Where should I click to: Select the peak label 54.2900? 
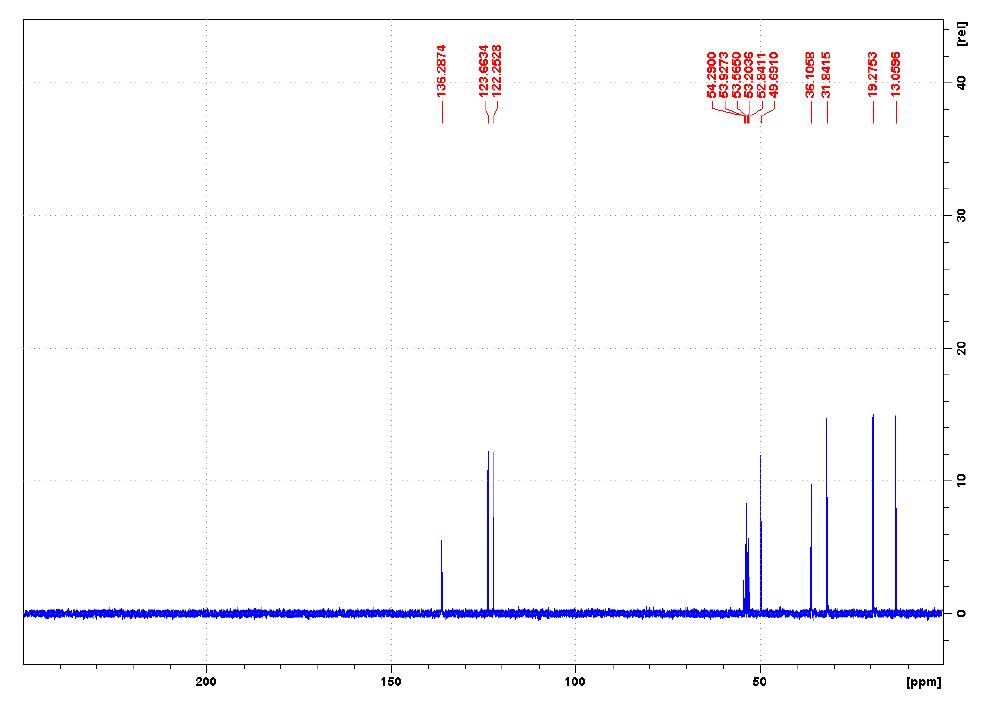(713, 75)
